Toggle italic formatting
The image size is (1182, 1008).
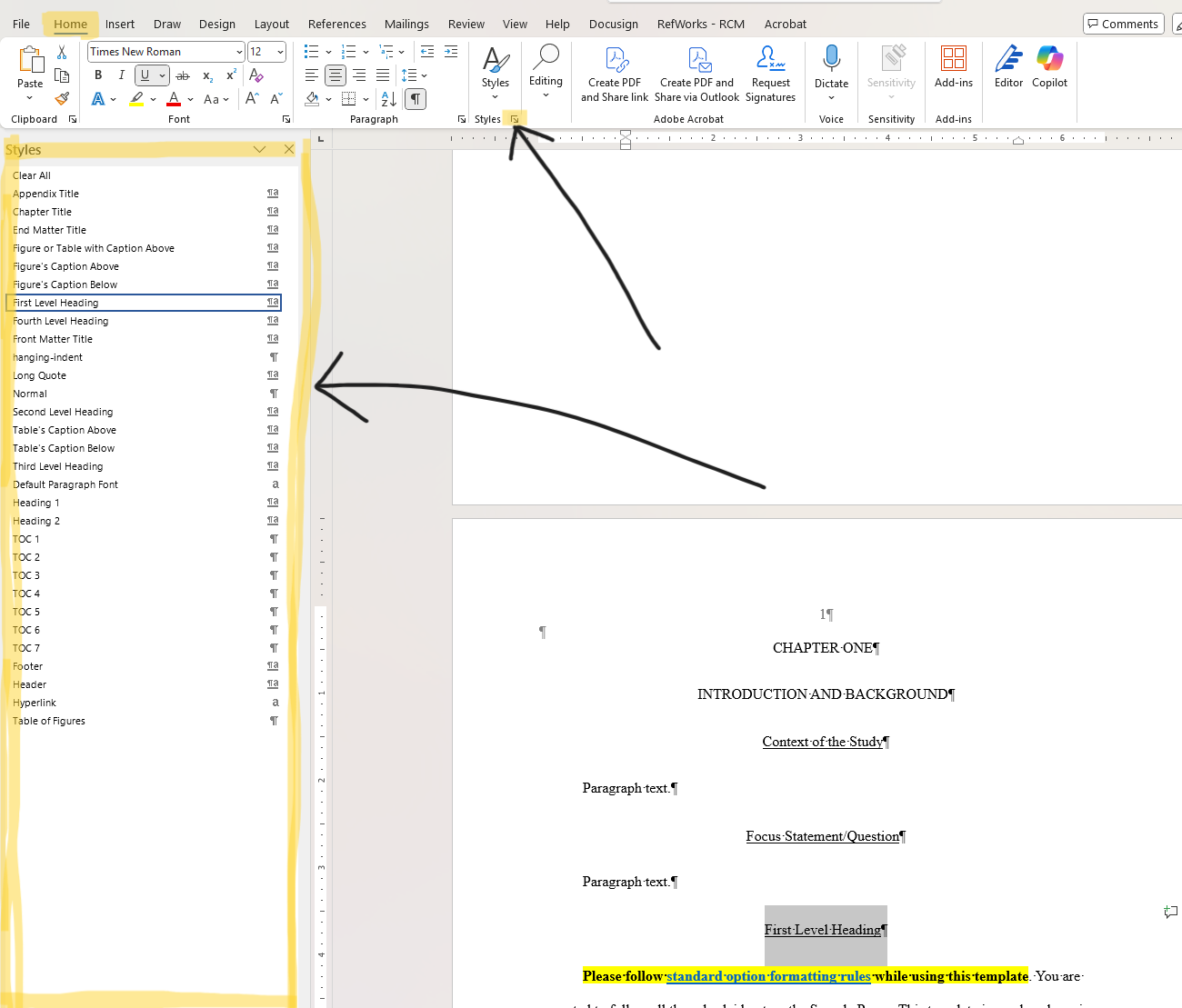121,75
